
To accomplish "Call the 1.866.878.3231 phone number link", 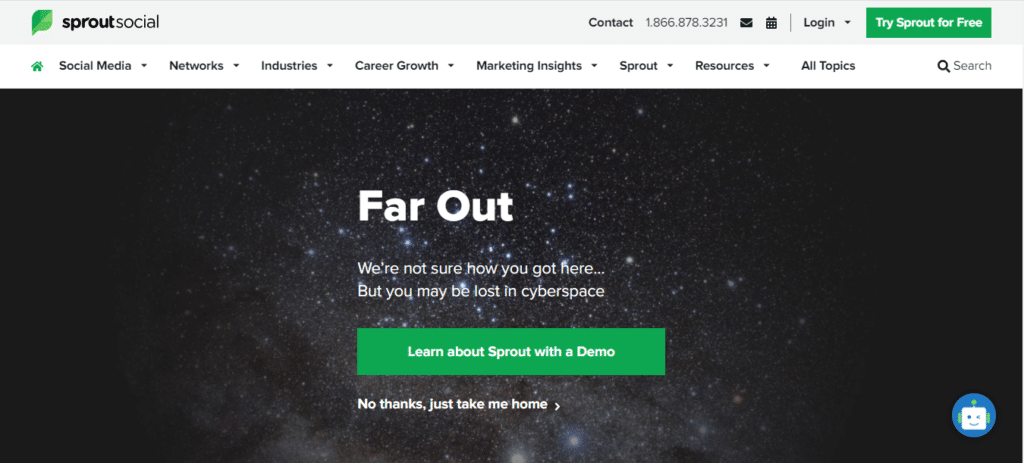I will pyautogui.click(x=686, y=23).
